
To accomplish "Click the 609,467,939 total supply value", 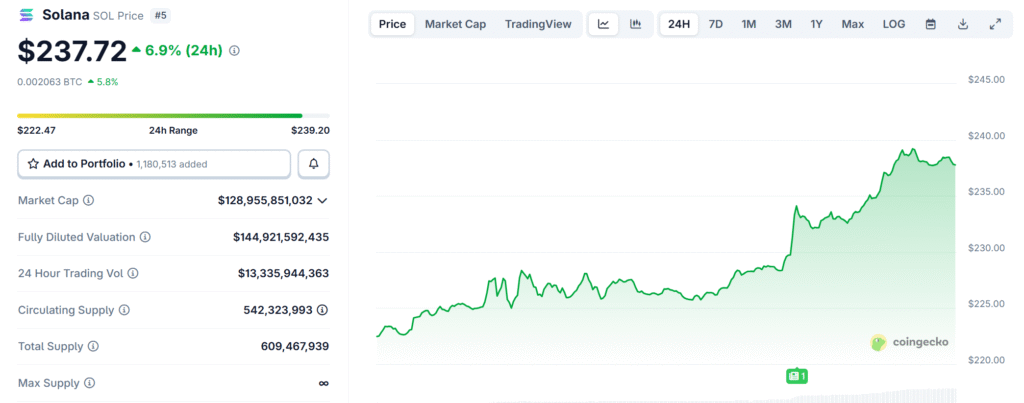I will coord(295,346).
